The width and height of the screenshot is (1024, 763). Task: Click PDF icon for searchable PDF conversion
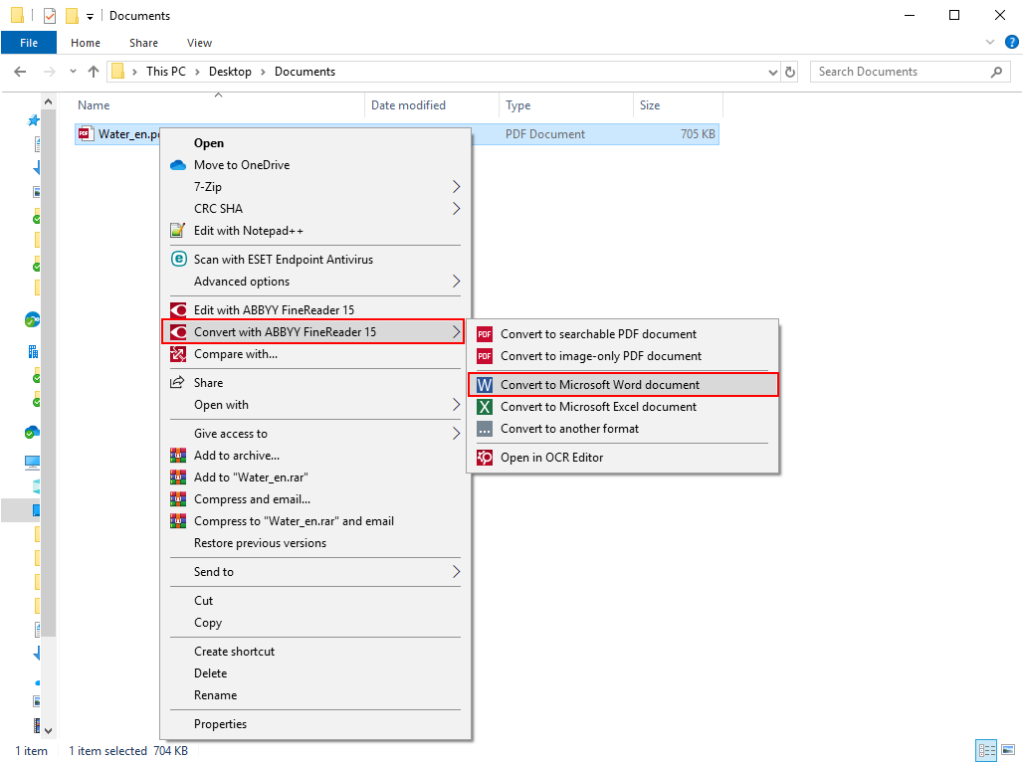pos(485,334)
